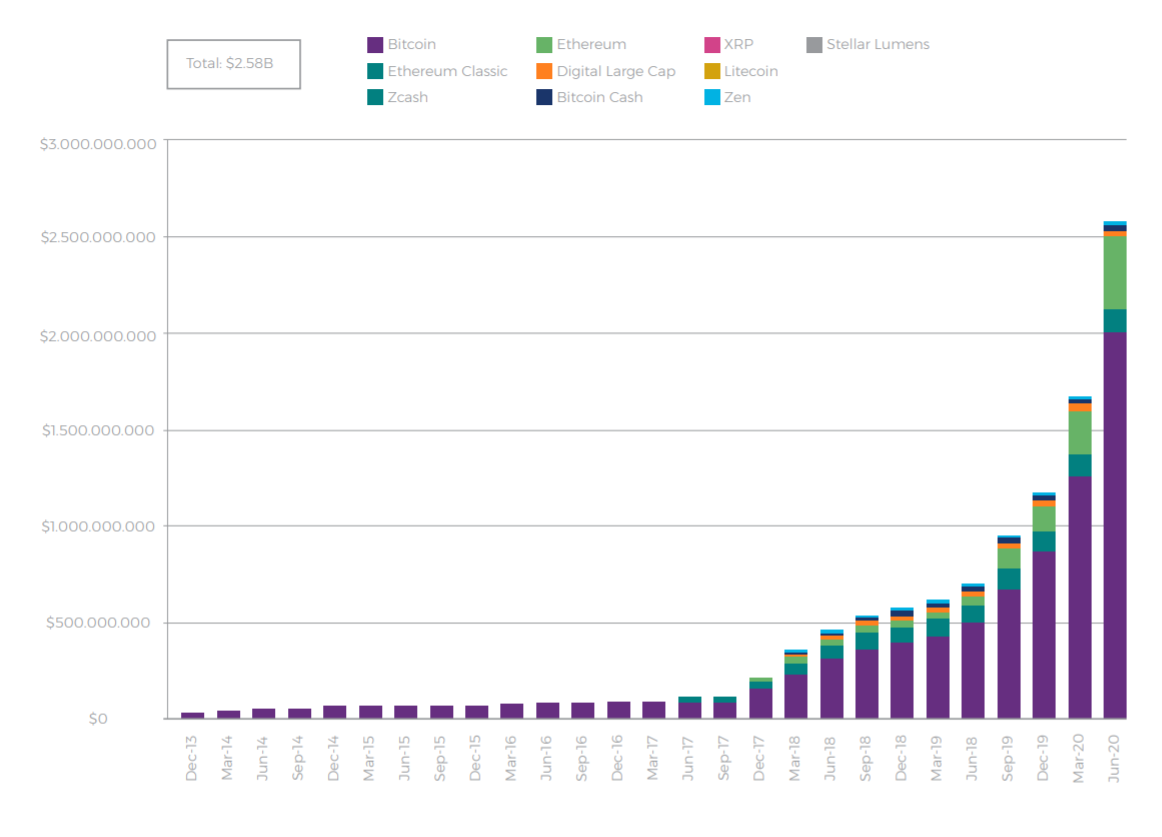Click the Litecoin legend color square
The width and height of the screenshot is (1162, 837).
pyautogui.click(x=712, y=71)
